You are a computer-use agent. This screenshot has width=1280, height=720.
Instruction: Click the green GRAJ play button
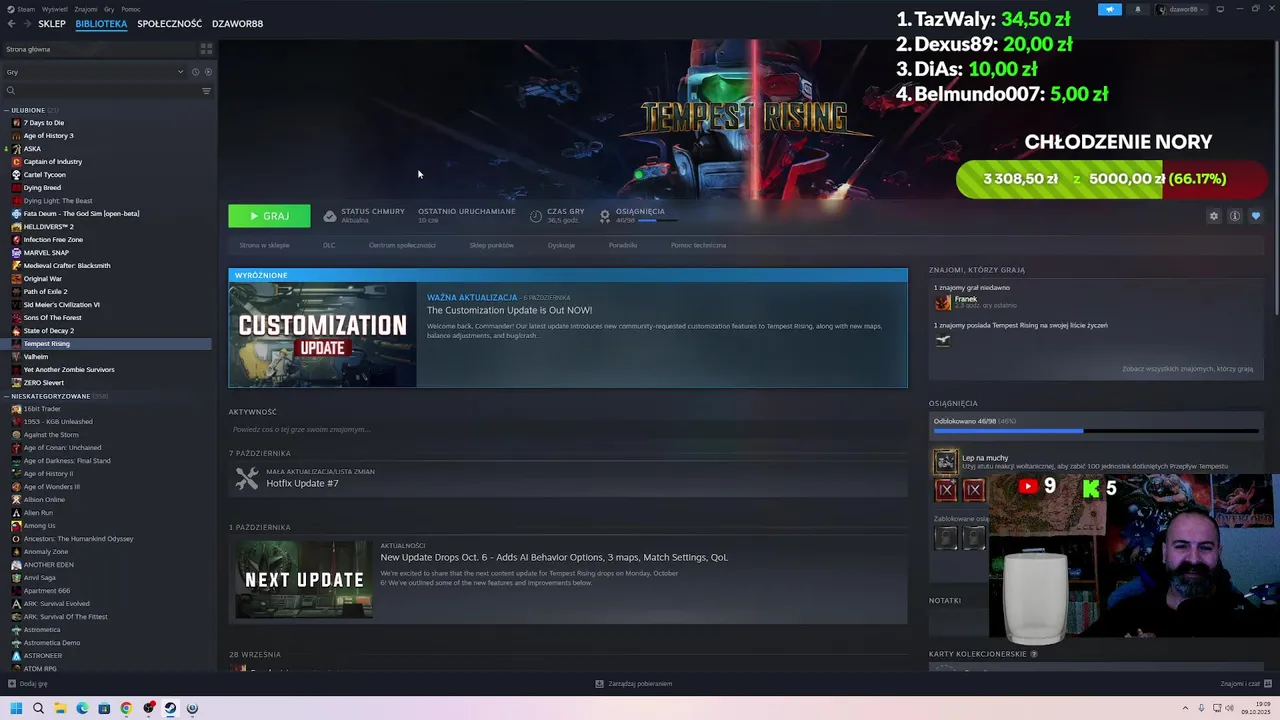269,216
